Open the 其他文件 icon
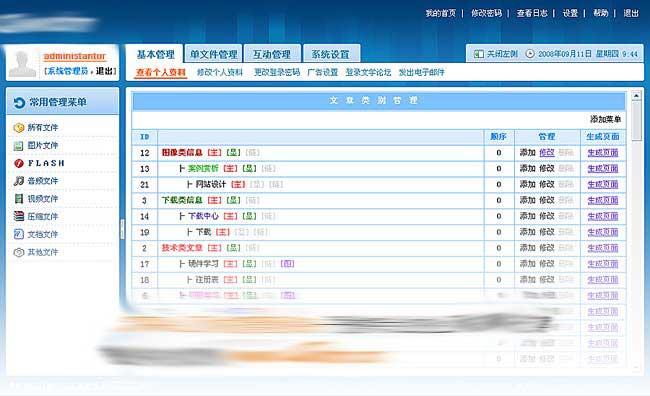Image resolution: width=650 pixels, height=396 pixels. coord(19,252)
